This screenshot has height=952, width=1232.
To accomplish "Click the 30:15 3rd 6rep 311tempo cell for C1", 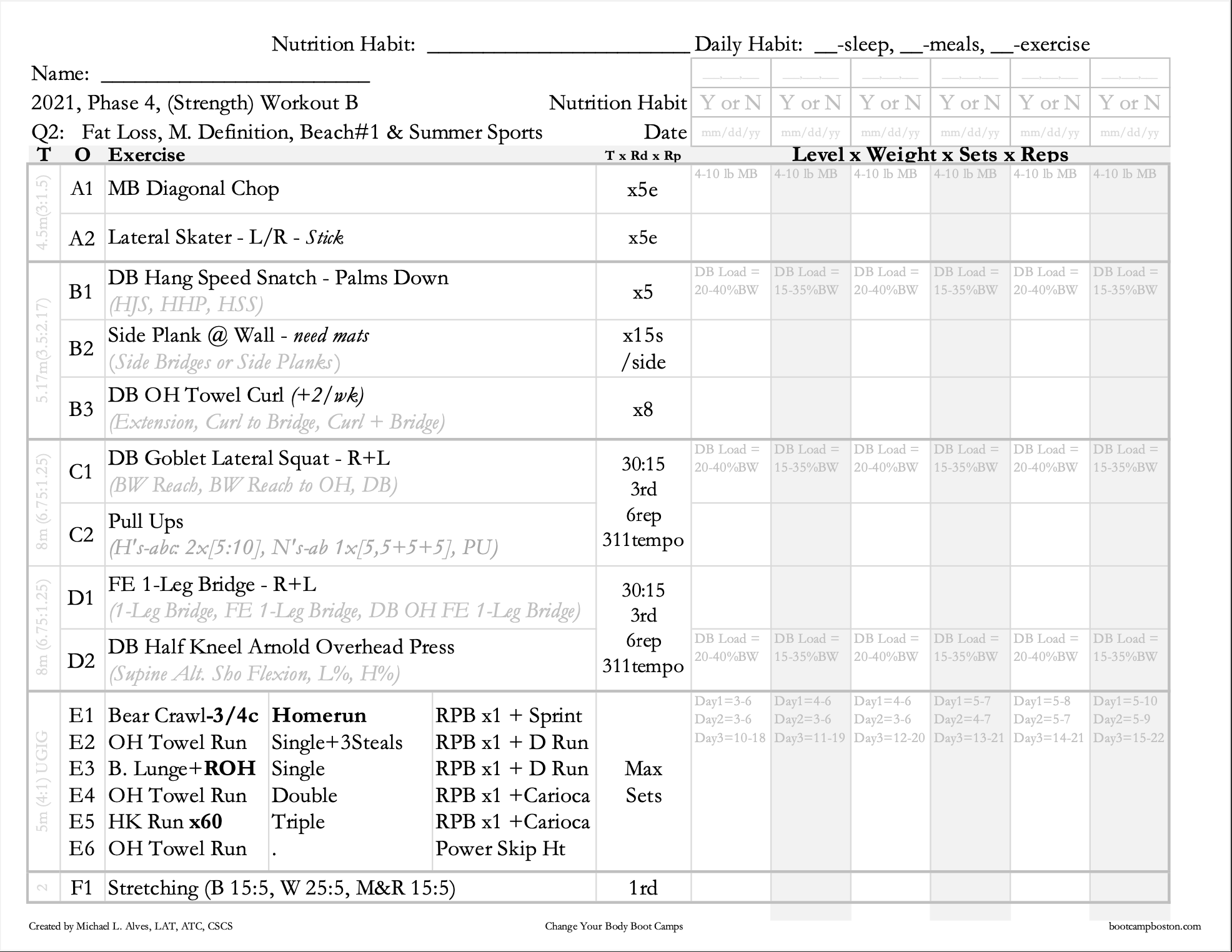I will tap(643, 502).
